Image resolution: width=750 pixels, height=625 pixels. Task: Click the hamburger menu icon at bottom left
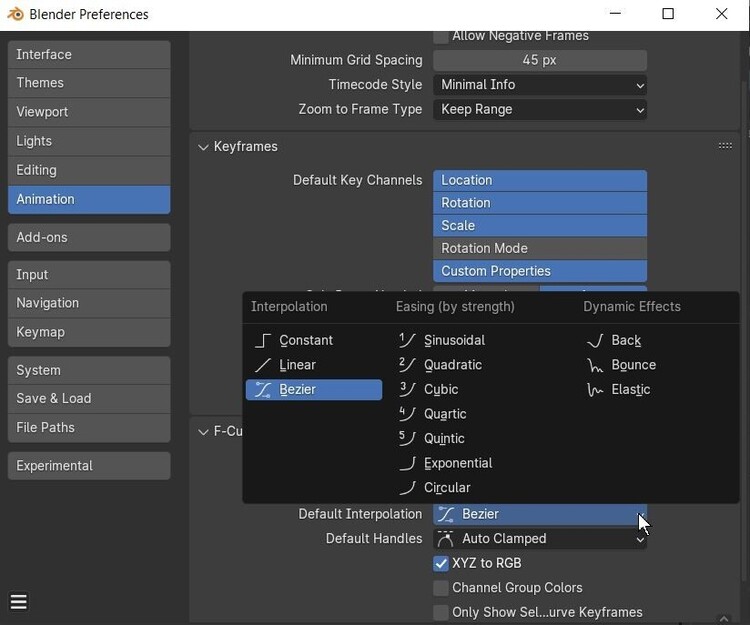click(18, 602)
